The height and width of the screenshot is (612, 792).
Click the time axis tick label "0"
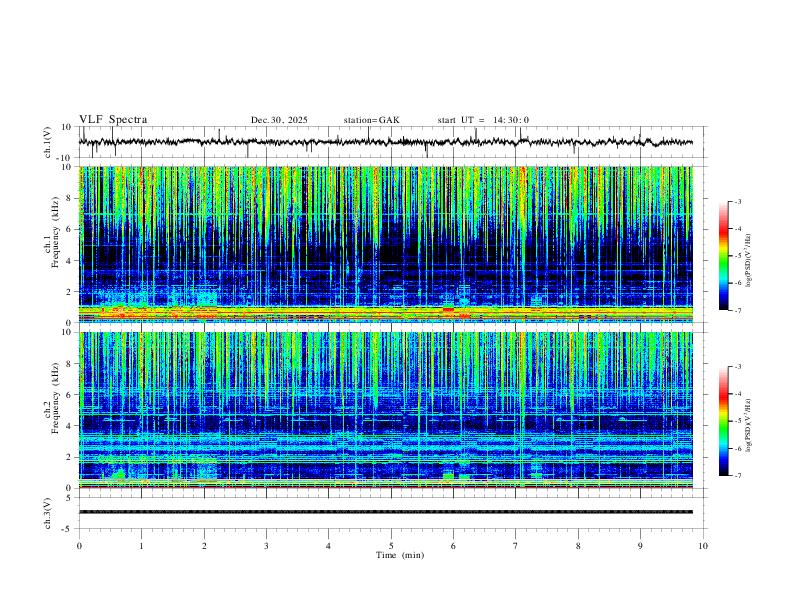point(79,546)
